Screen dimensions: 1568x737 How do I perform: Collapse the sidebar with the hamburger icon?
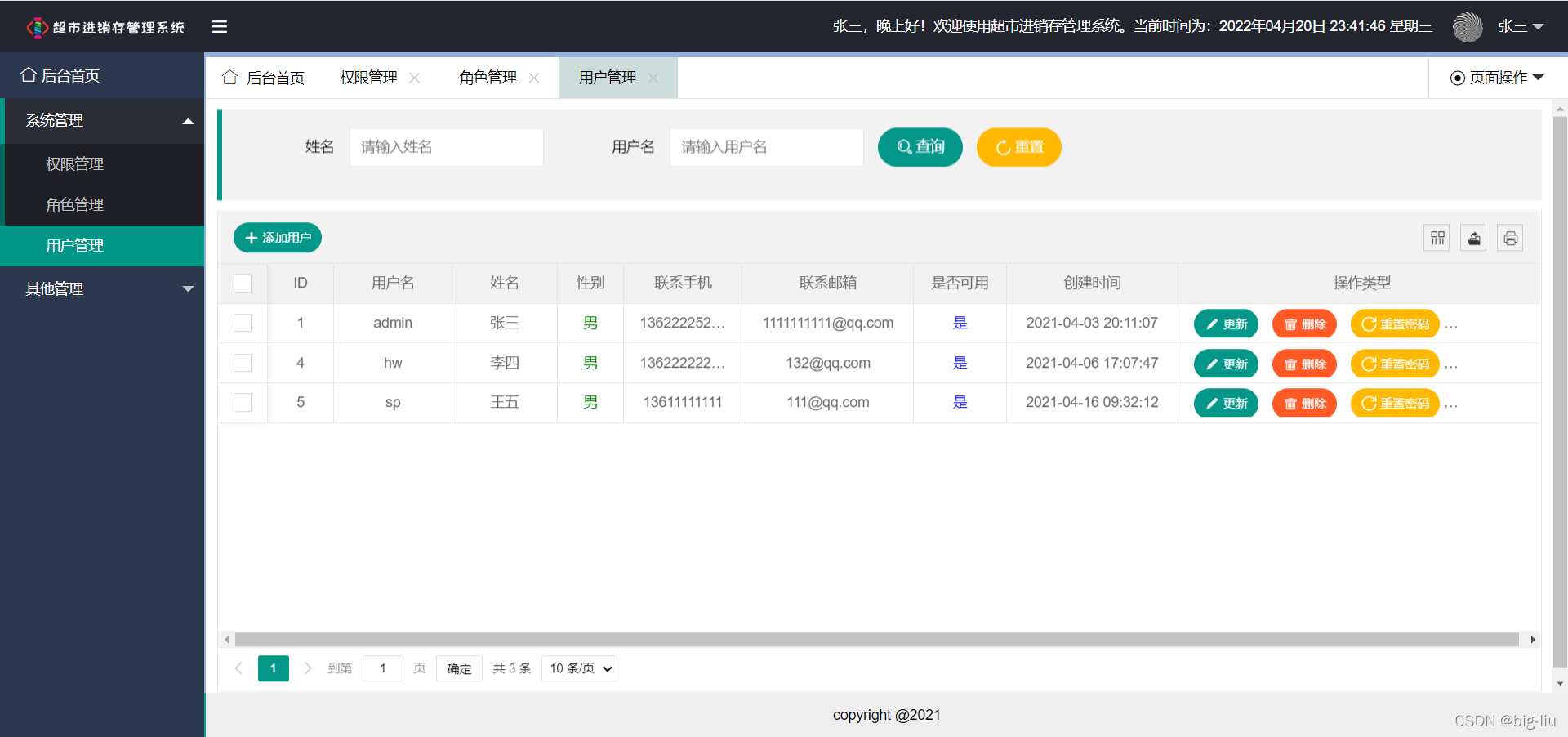pyautogui.click(x=219, y=26)
